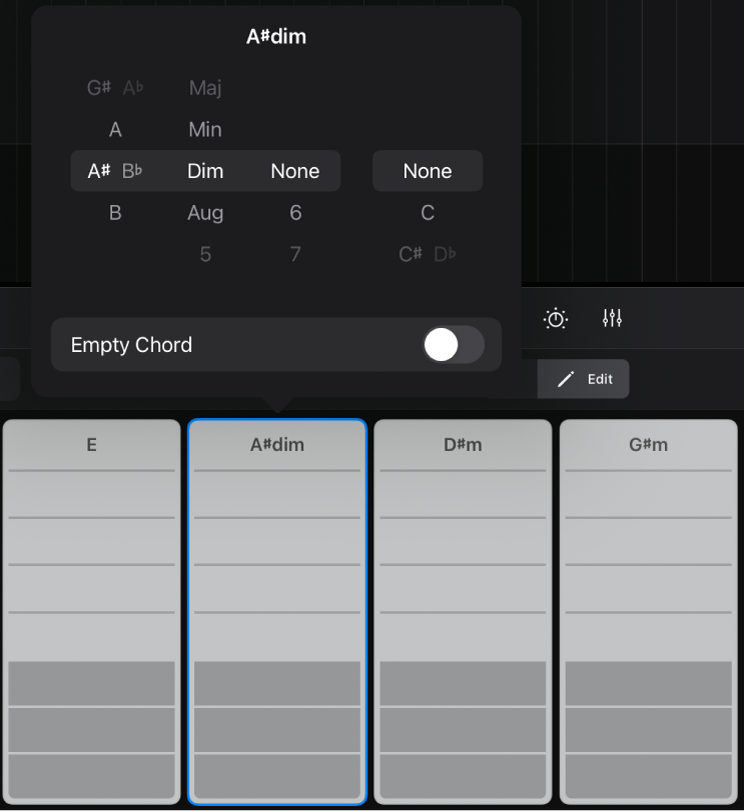746x812 pixels.
Task: Choose the selected root note A# / Bb
Action: (115, 171)
